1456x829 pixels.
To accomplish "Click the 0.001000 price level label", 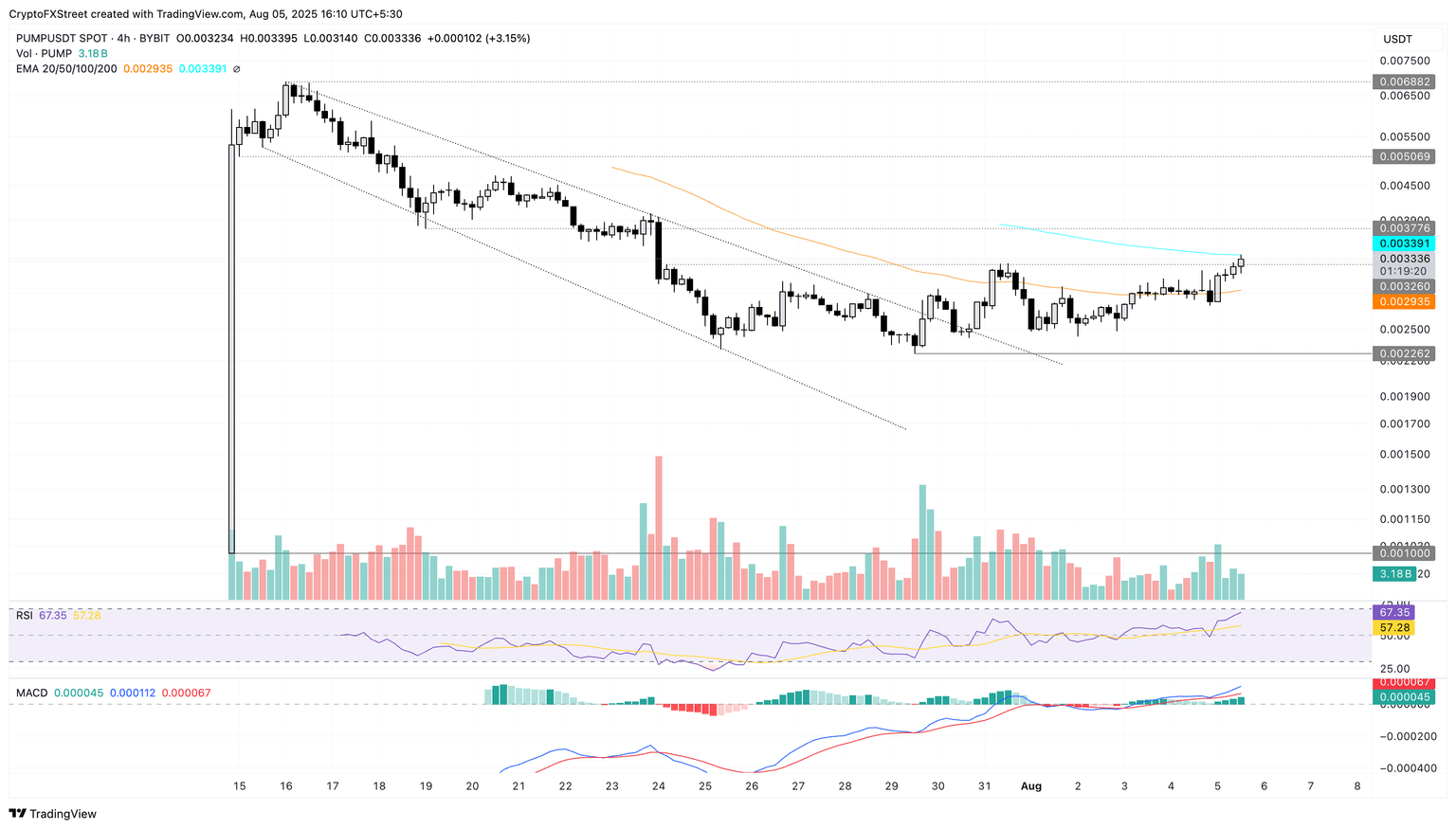I will pyautogui.click(x=1404, y=553).
